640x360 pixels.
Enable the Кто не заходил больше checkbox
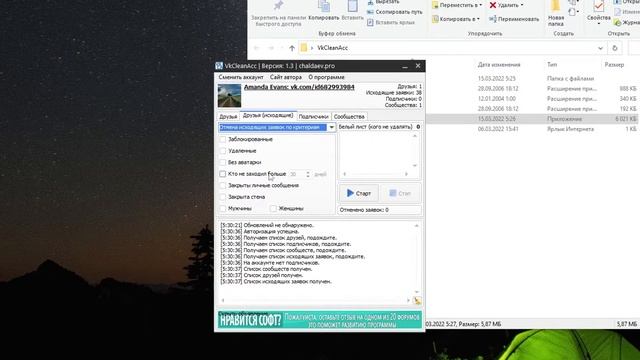[x=222, y=174]
